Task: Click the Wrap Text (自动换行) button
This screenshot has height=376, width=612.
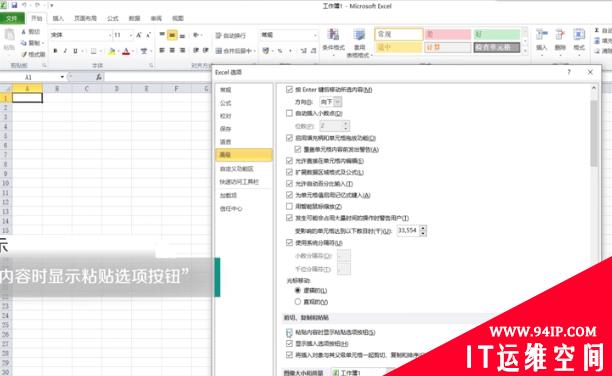Action: (231, 36)
